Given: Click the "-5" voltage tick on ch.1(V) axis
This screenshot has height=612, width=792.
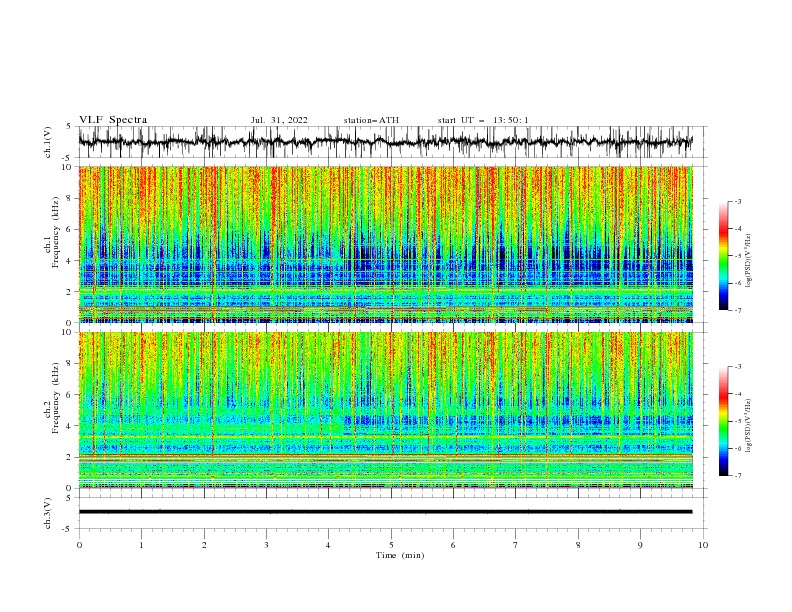Looking at the screenshot, I should tap(68, 158).
